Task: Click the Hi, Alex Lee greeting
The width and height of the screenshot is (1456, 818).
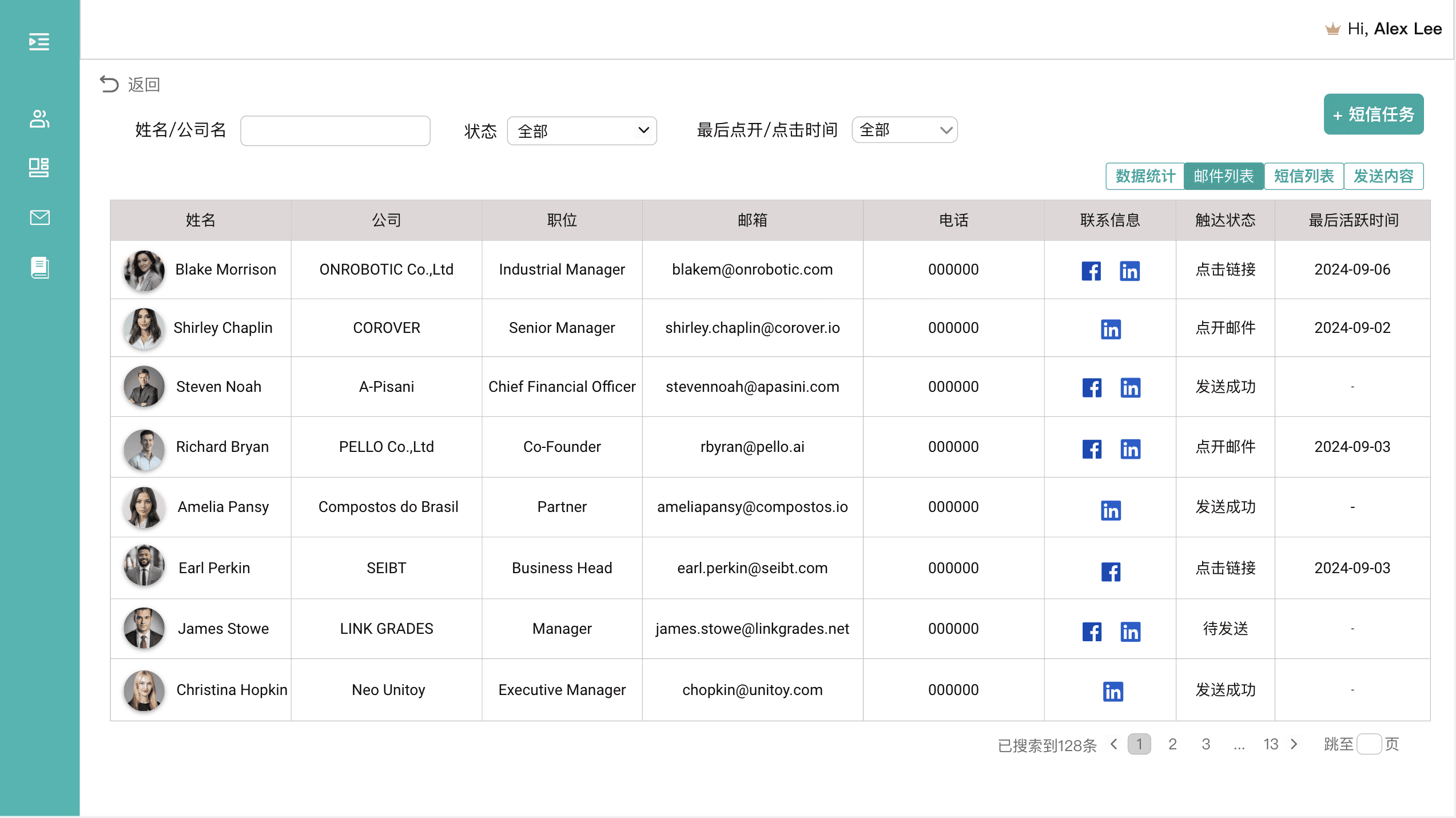Action: (x=1394, y=29)
